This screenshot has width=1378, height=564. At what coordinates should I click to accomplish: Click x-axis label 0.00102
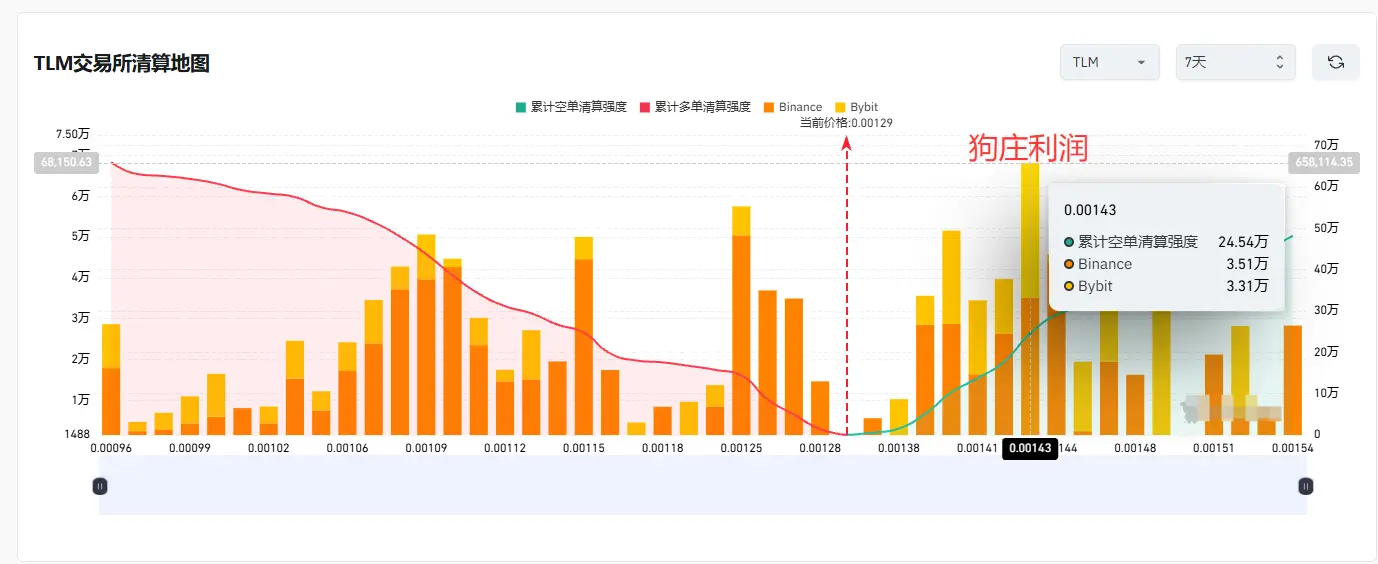[268, 448]
